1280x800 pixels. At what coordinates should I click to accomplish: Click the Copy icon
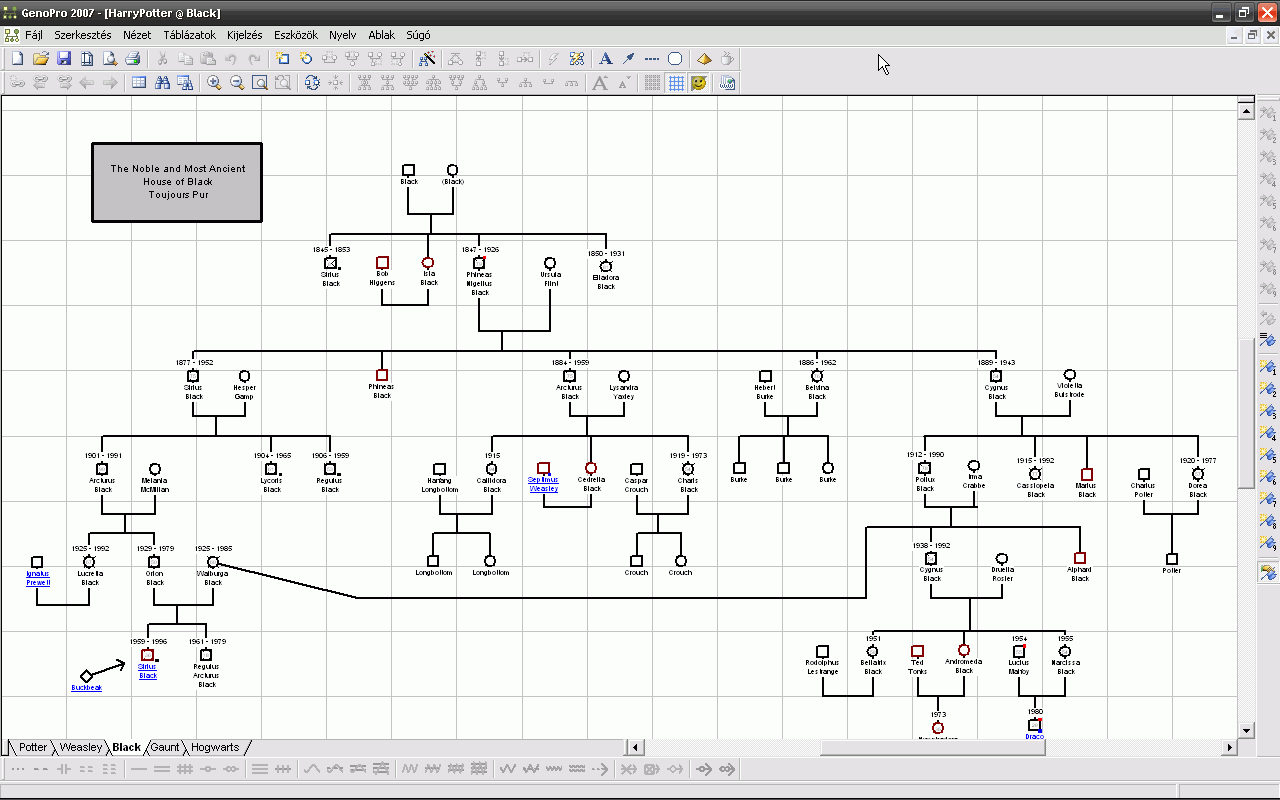[x=185, y=59]
